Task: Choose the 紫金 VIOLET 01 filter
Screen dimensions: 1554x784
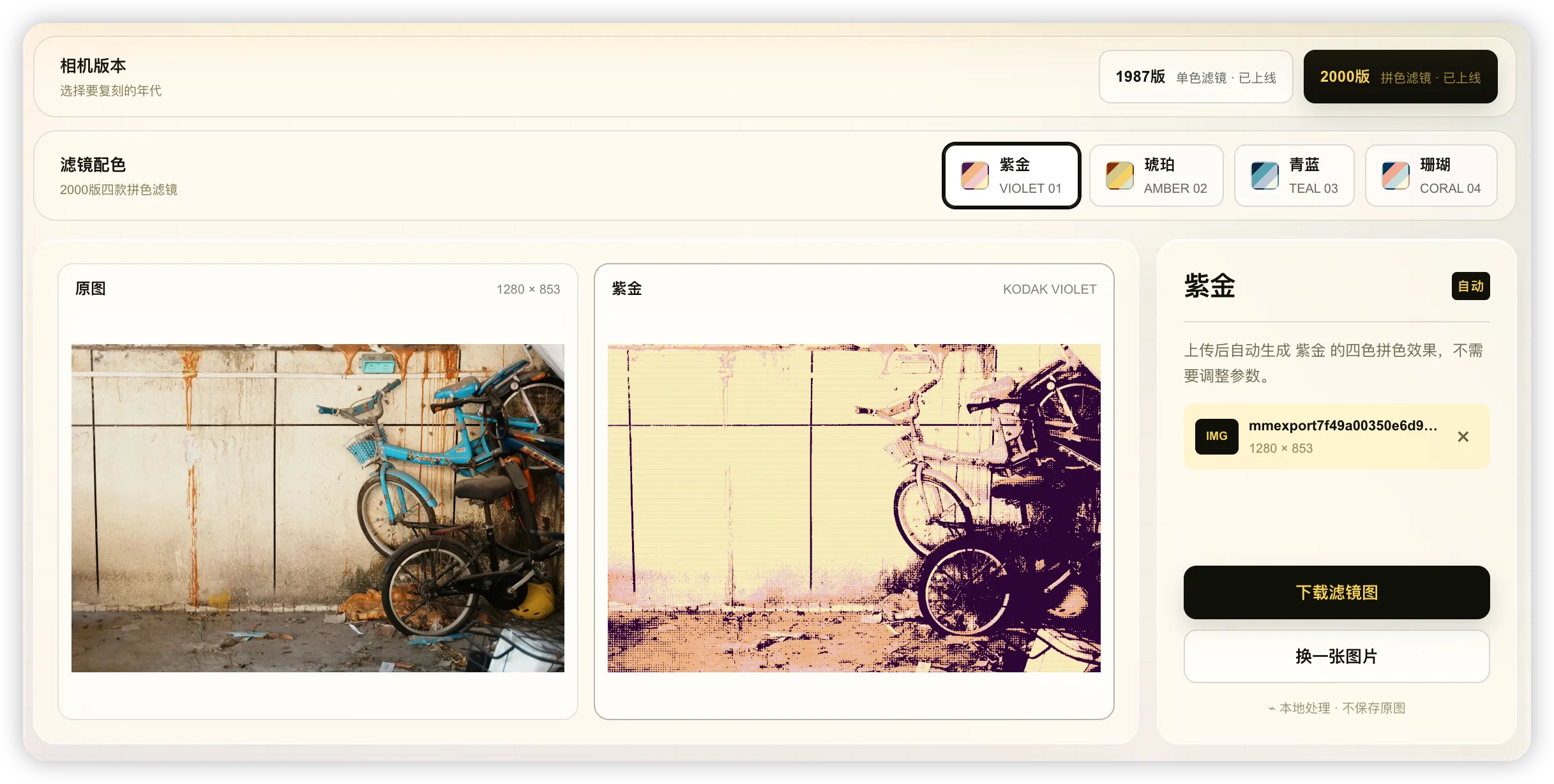Action: (x=1011, y=176)
